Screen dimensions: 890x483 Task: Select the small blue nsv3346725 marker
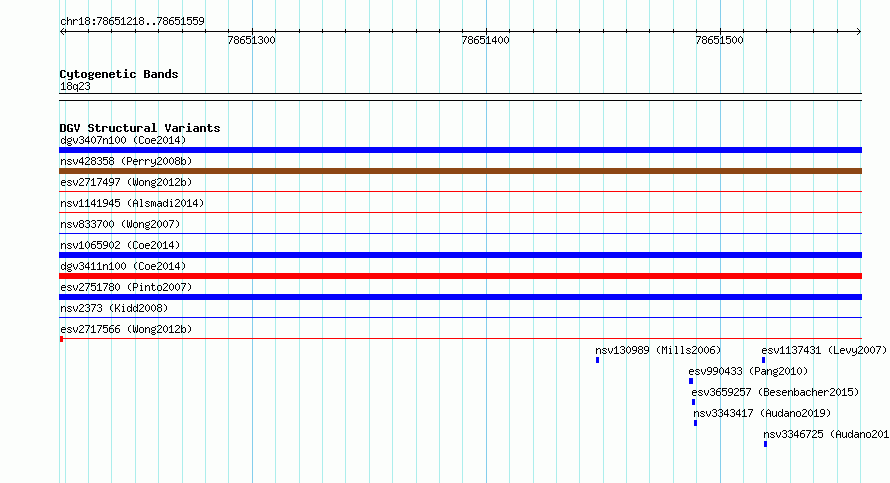pyautogui.click(x=766, y=444)
